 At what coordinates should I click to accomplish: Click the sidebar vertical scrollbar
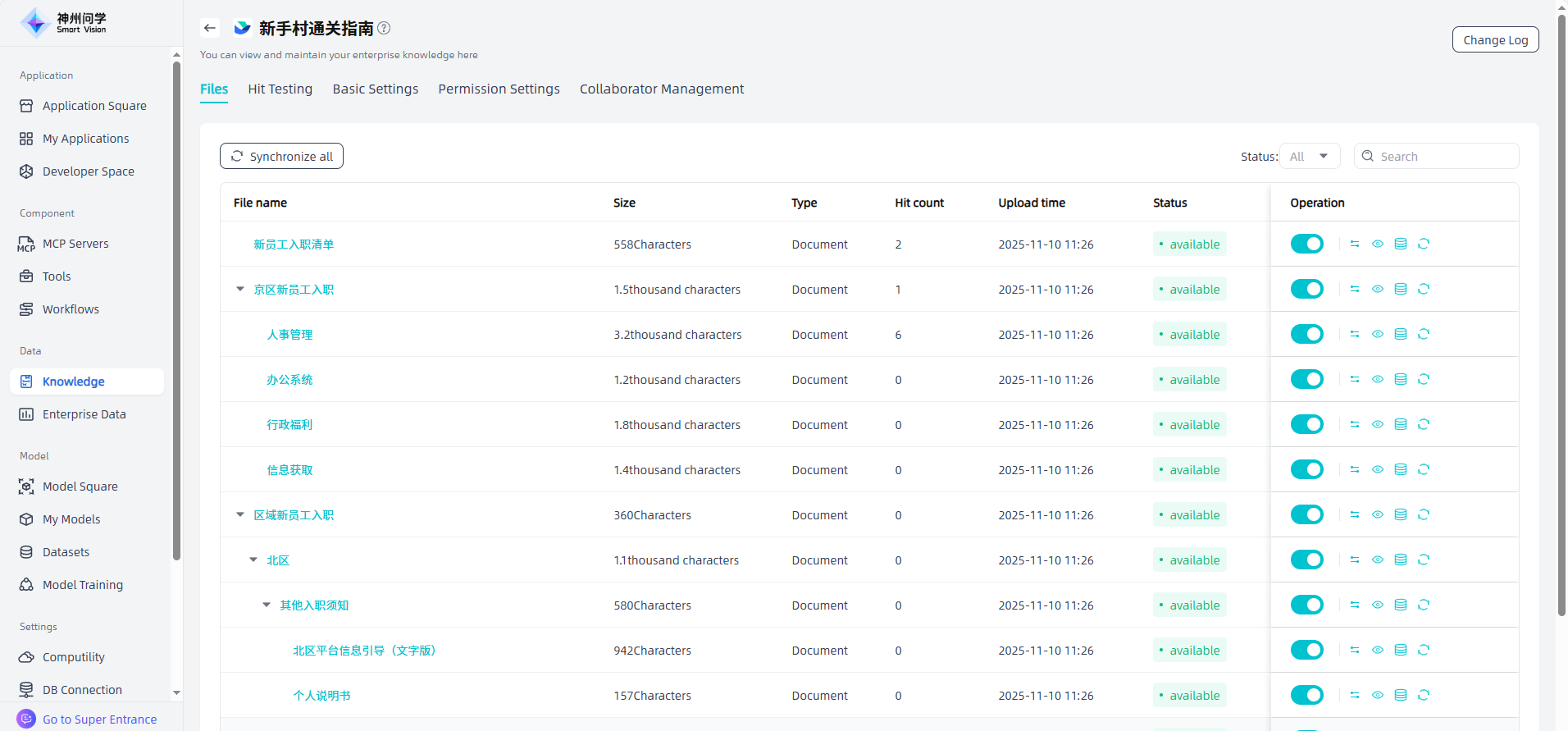tap(176, 312)
